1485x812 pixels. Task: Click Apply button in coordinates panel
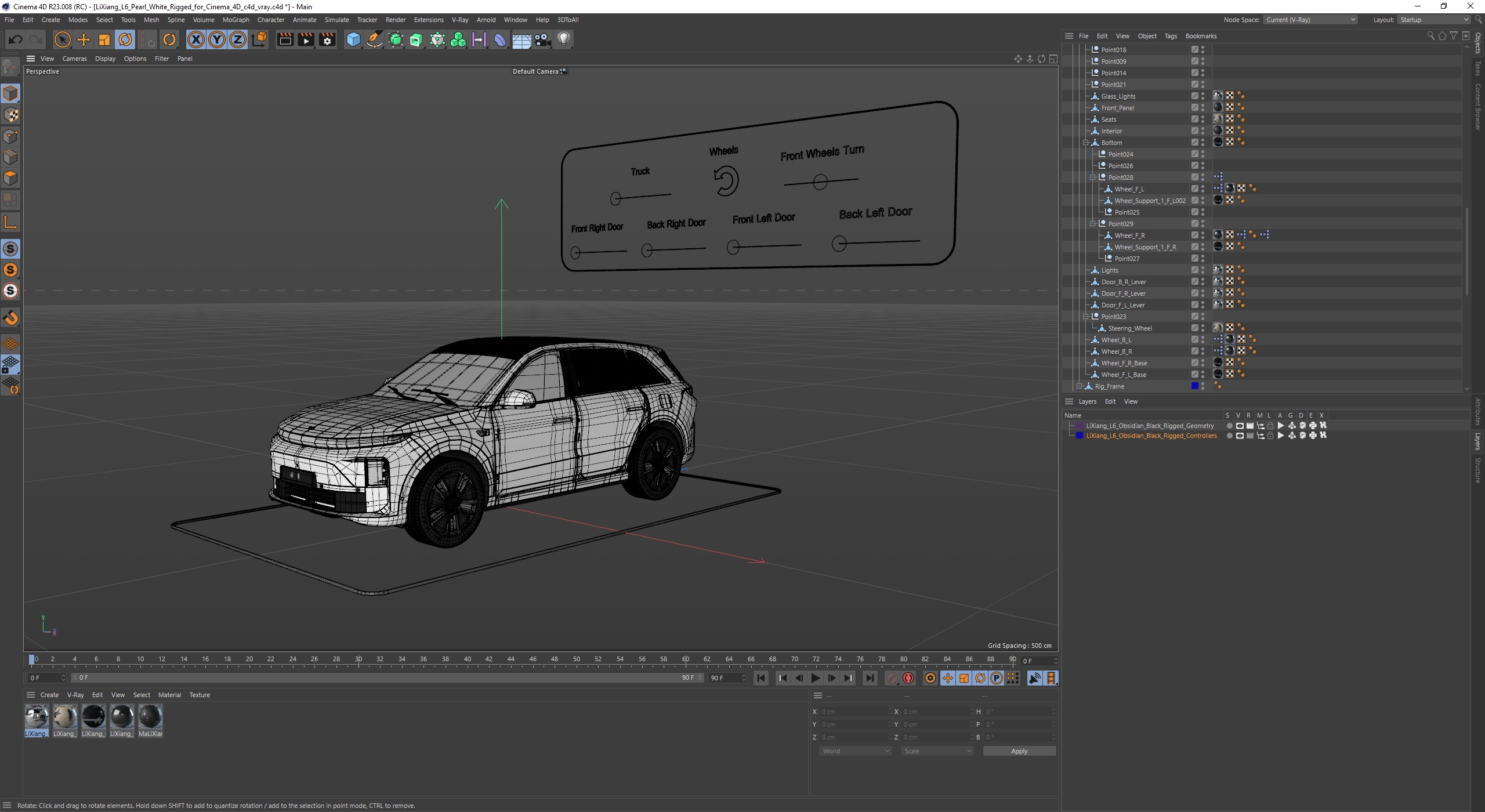click(1020, 750)
